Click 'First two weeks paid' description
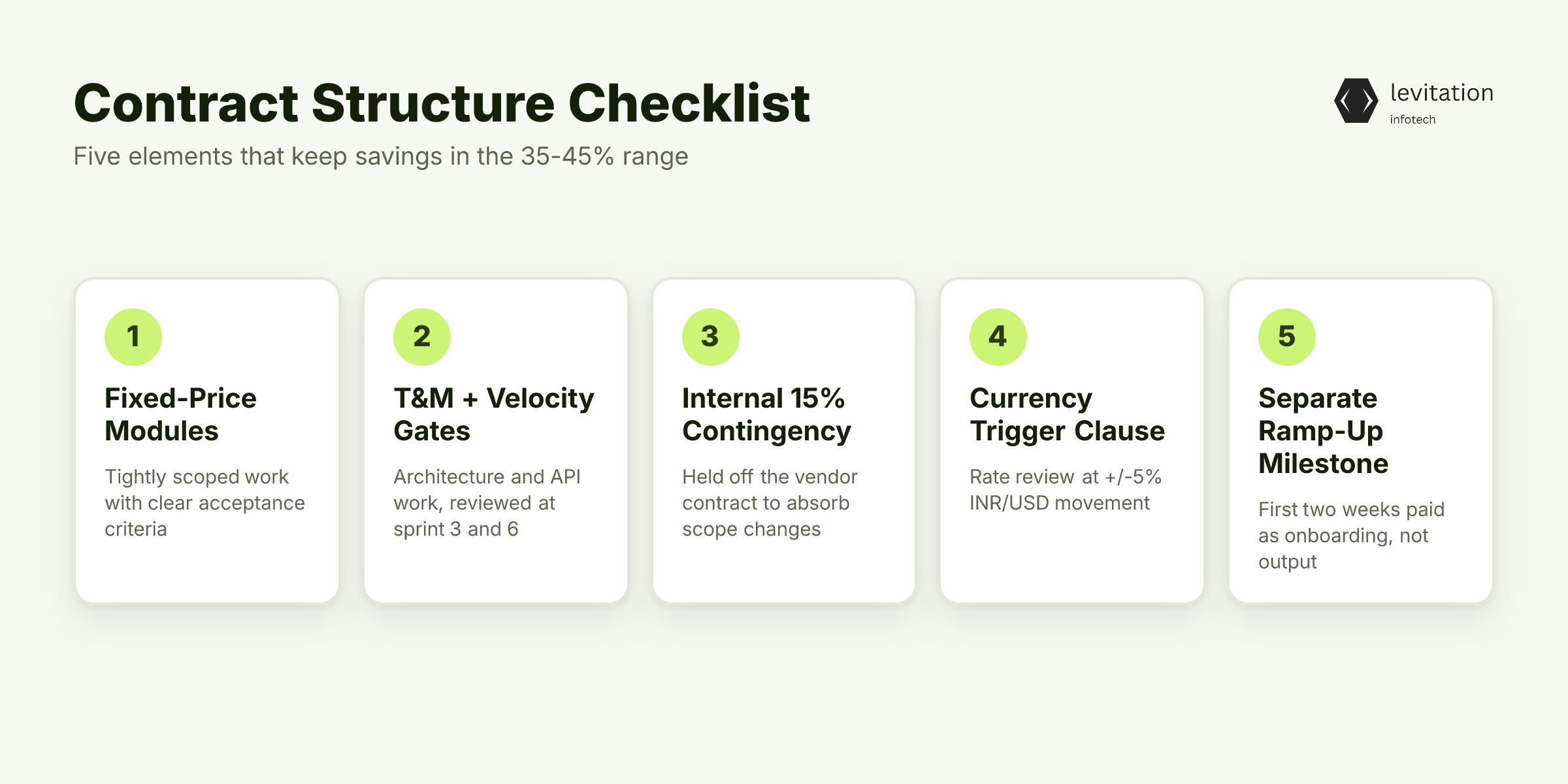 pyautogui.click(x=1352, y=535)
